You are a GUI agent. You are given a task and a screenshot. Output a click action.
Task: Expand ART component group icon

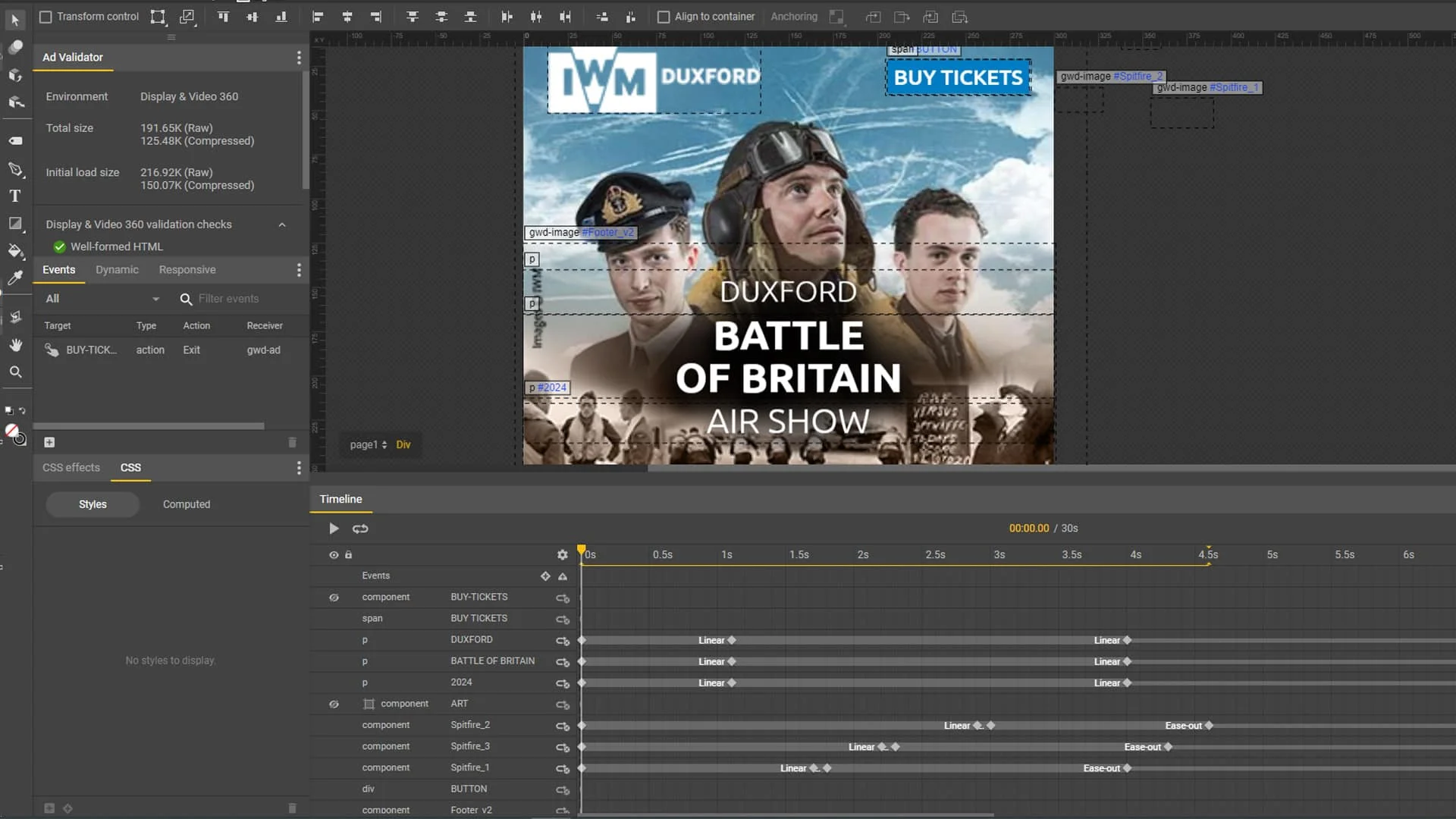click(x=369, y=704)
